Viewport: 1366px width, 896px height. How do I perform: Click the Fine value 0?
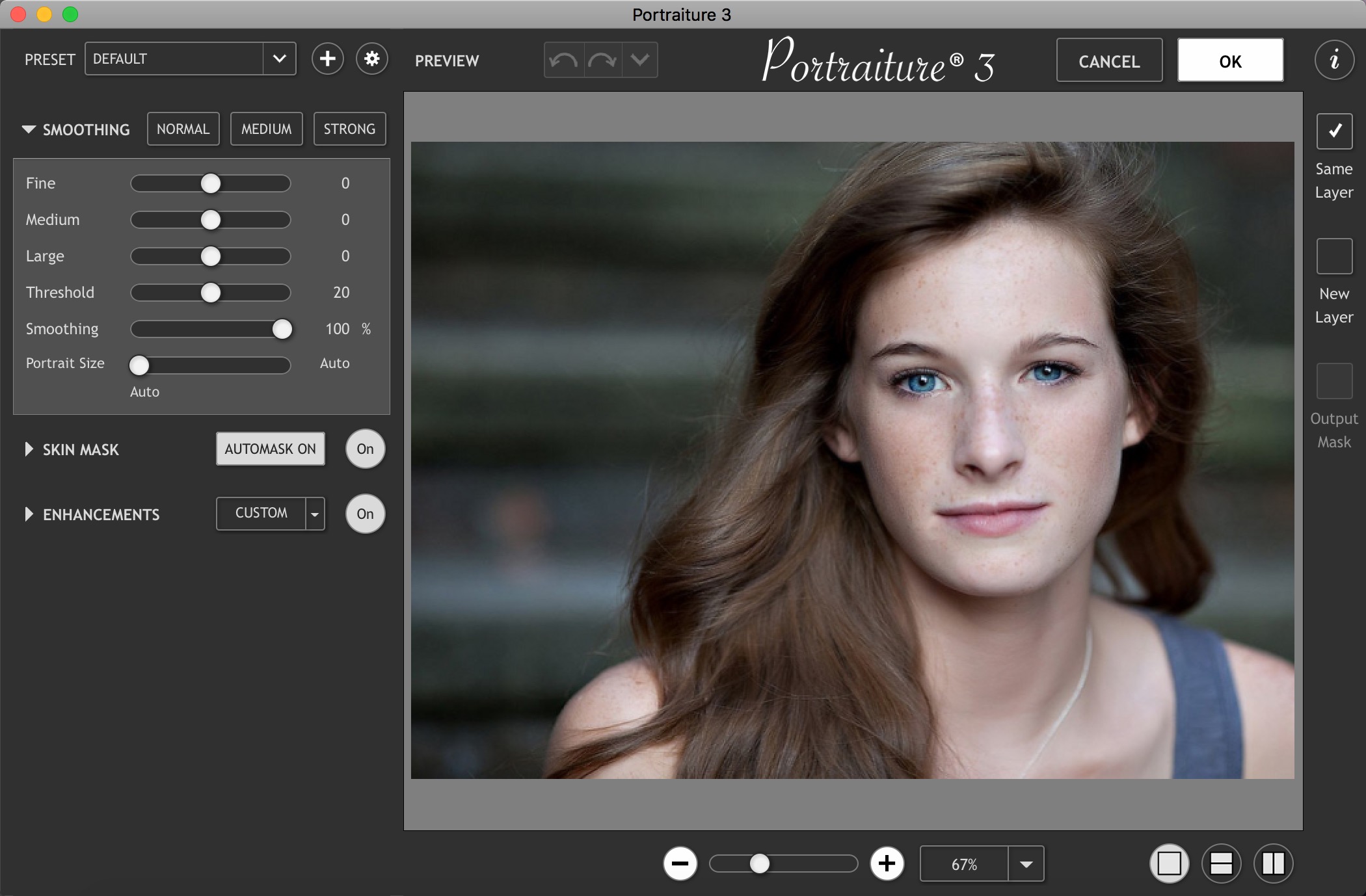click(345, 183)
